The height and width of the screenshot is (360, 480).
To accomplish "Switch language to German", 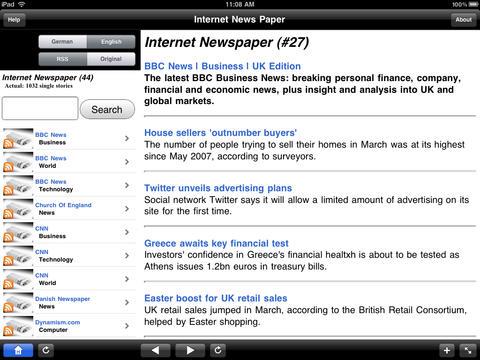I will (x=63, y=42).
